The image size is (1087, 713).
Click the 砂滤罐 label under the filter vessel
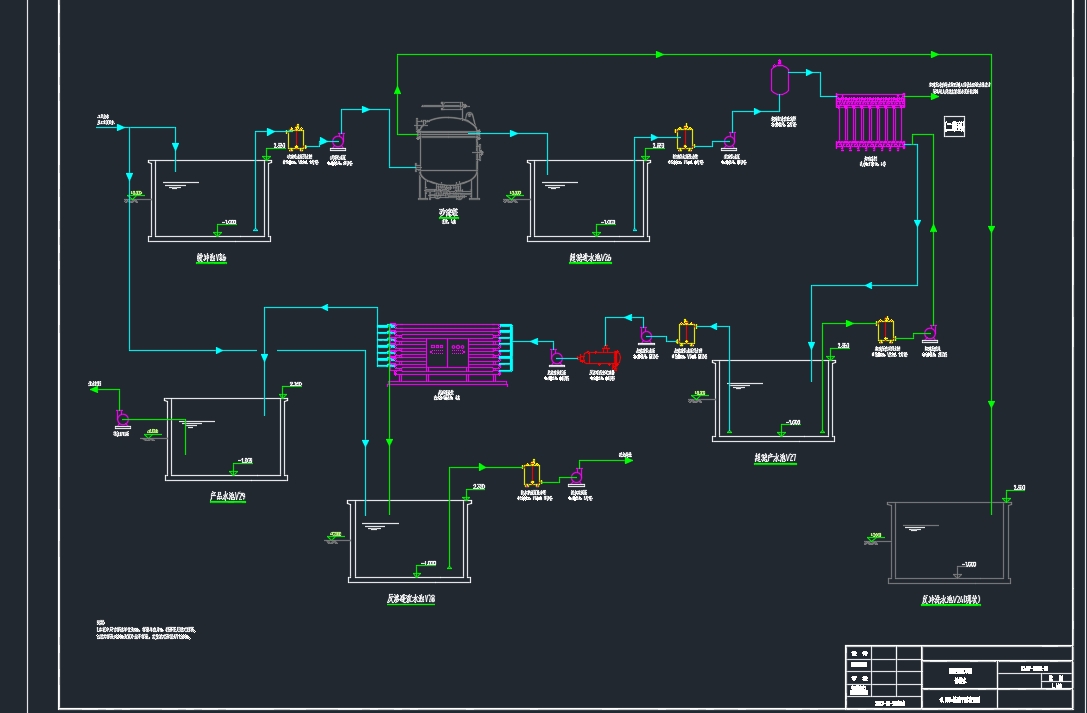click(449, 212)
